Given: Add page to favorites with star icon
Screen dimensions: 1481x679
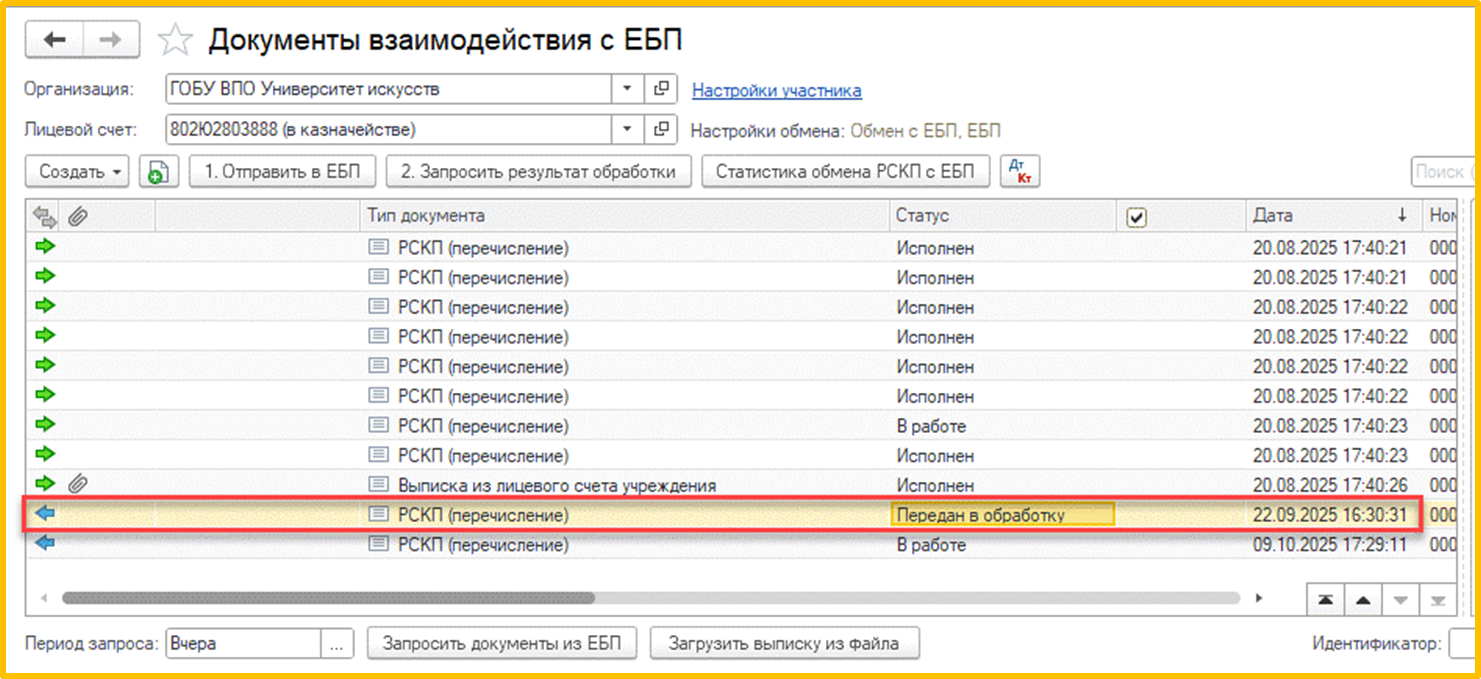Looking at the screenshot, I should (x=175, y=40).
